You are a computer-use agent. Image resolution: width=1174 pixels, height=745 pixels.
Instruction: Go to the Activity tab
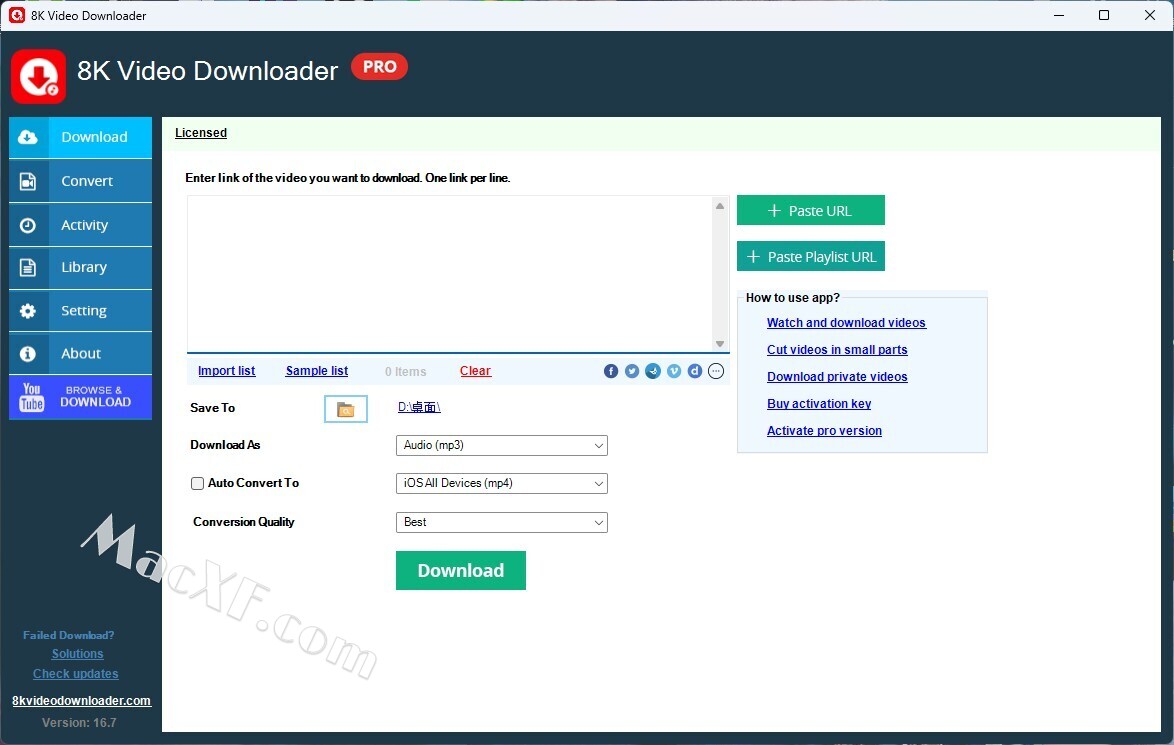click(x=81, y=225)
